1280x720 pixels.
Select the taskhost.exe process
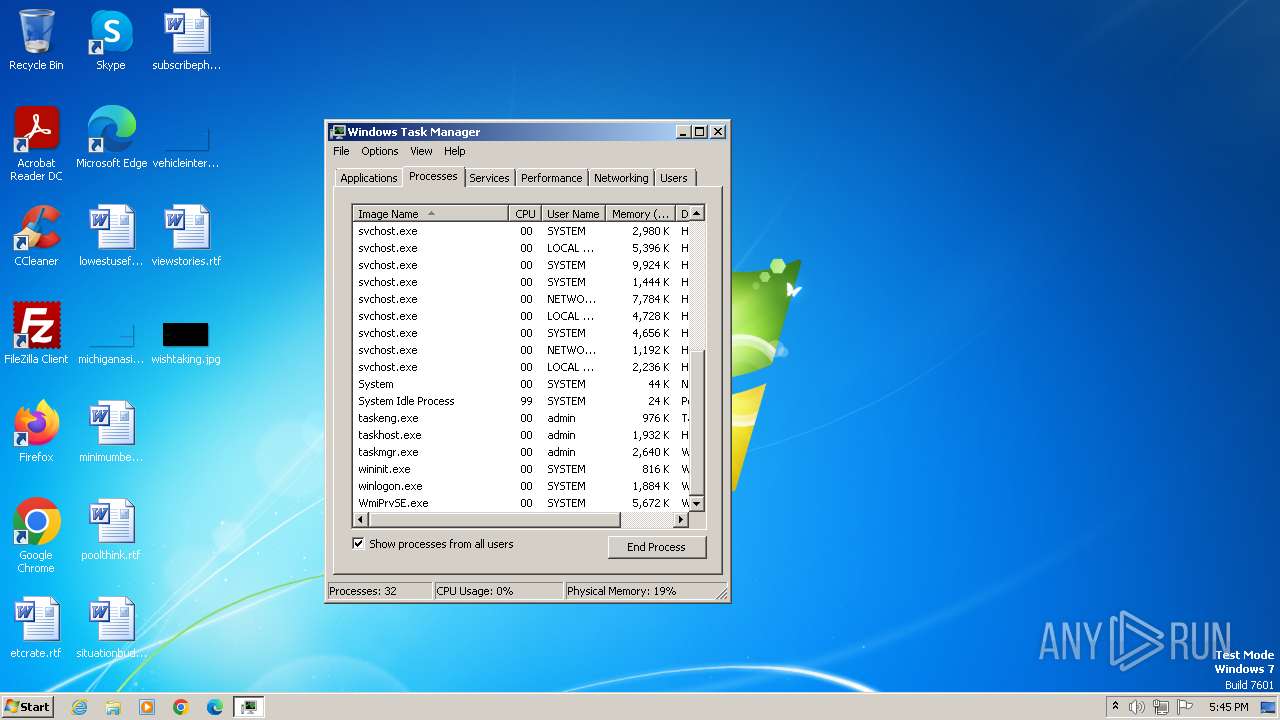click(x=521, y=435)
